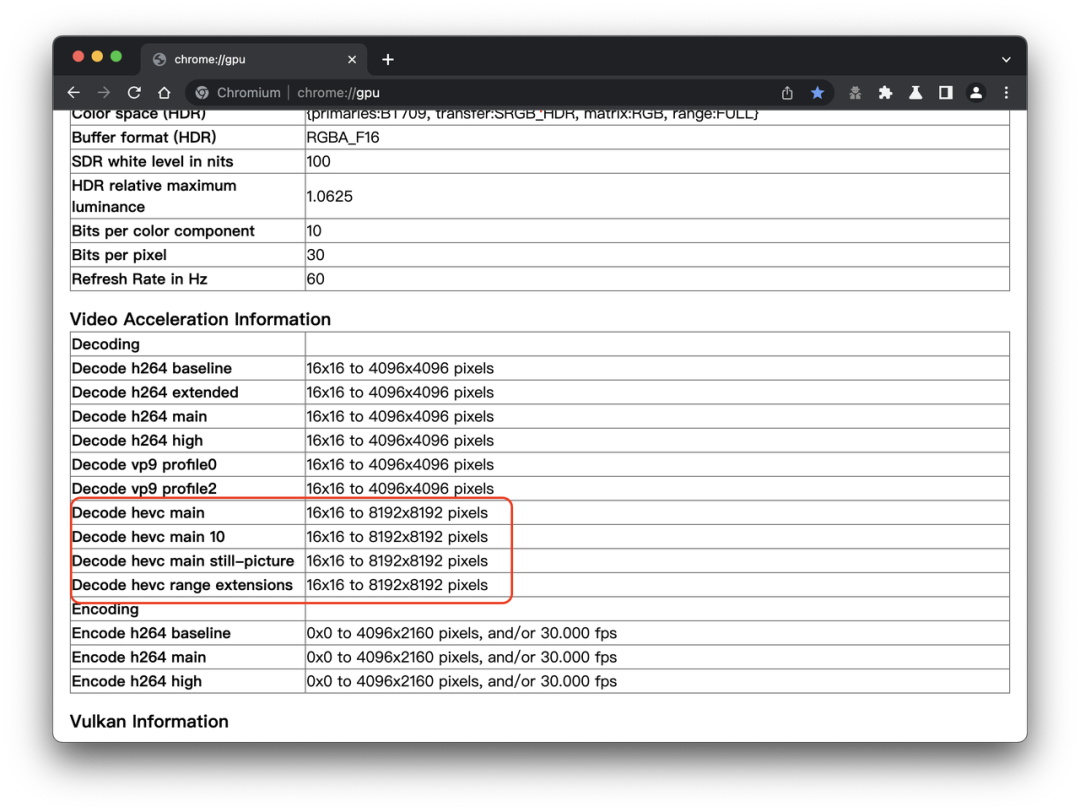Select Encode h264 high resolution and fps value
This screenshot has width=1080, height=812.
click(461, 681)
